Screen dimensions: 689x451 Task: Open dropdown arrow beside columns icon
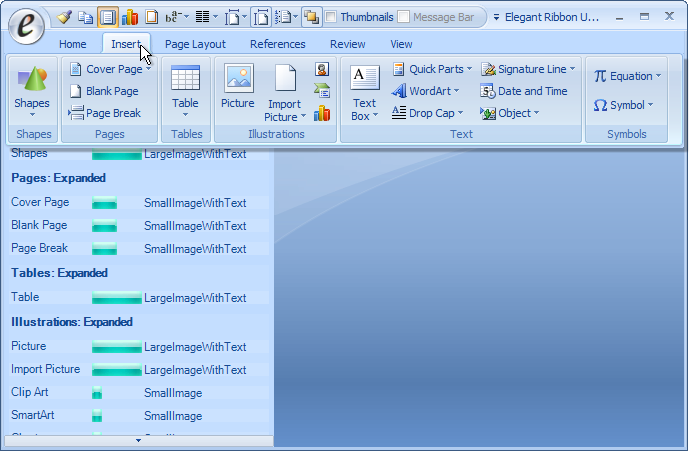coord(215,17)
